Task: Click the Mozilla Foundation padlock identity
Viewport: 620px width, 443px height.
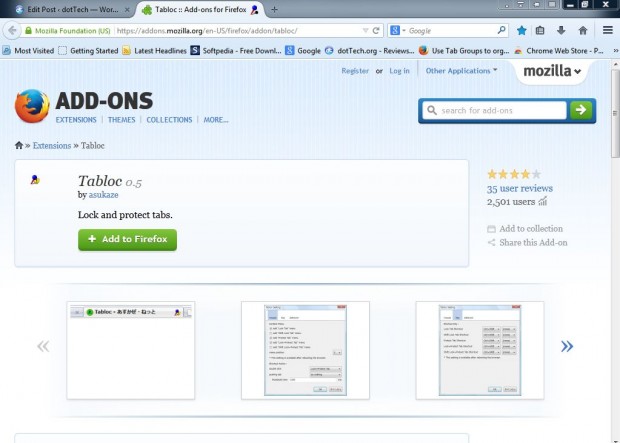Action: coord(68,30)
